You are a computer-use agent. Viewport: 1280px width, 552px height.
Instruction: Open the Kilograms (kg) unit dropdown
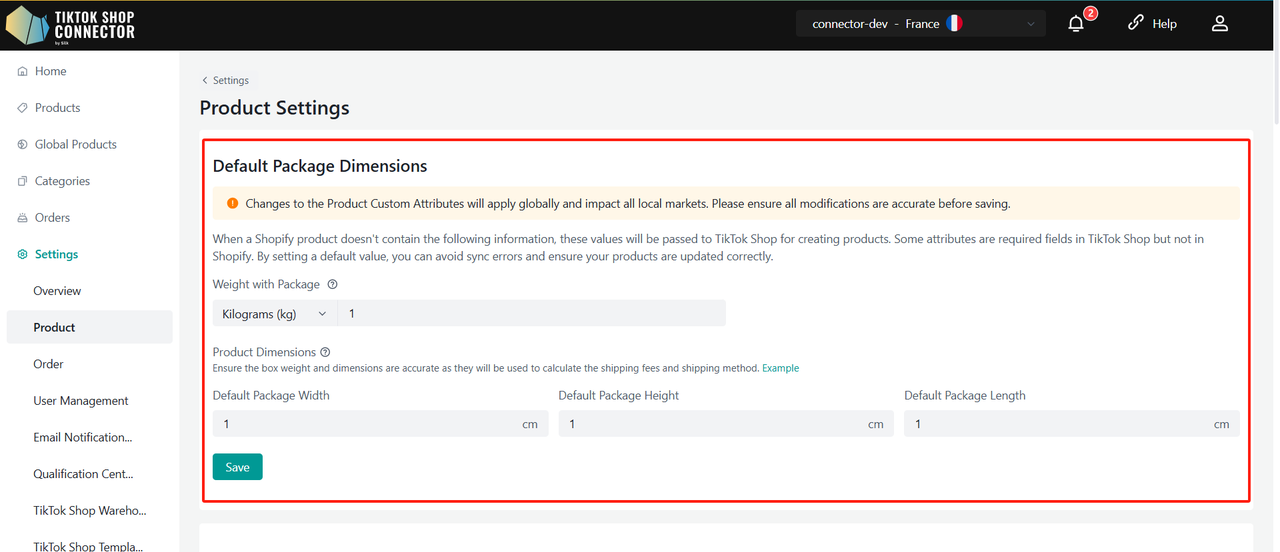(274, 314)
